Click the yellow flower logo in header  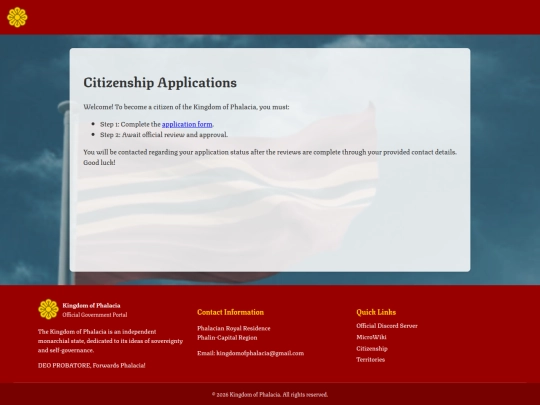(x=17, y=17)
